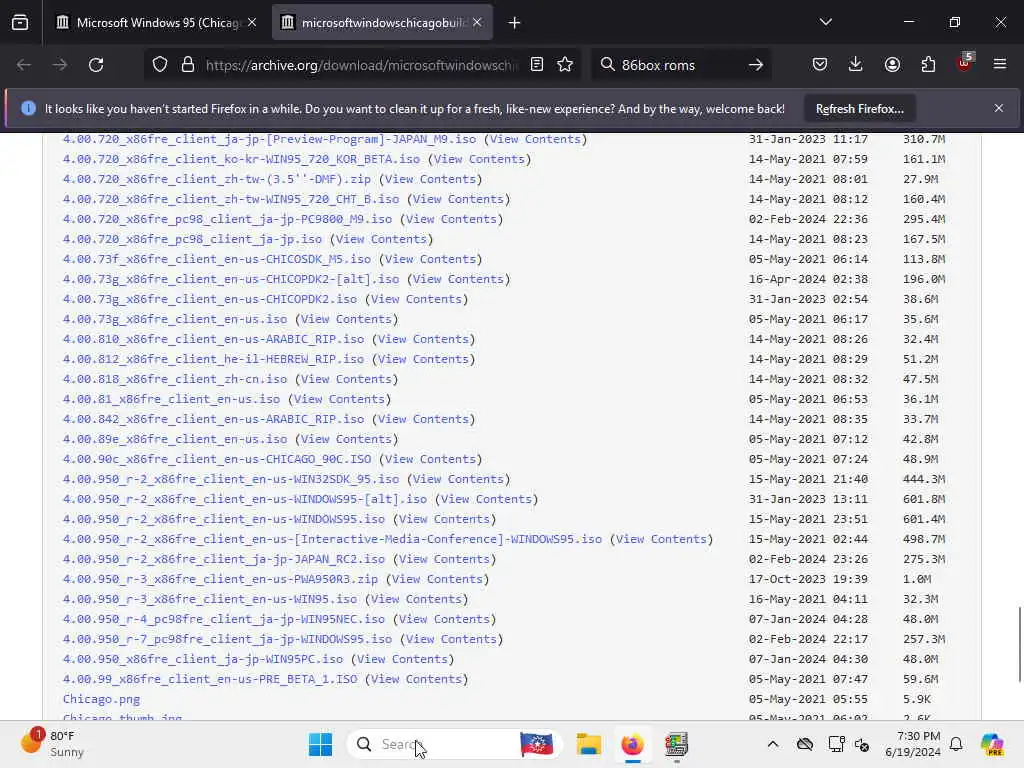Download 4.00.89e_x86fre_client_en-us.iso
Image resolution: width=1024 pixels, height=768 pixels.
pos(175,439)
